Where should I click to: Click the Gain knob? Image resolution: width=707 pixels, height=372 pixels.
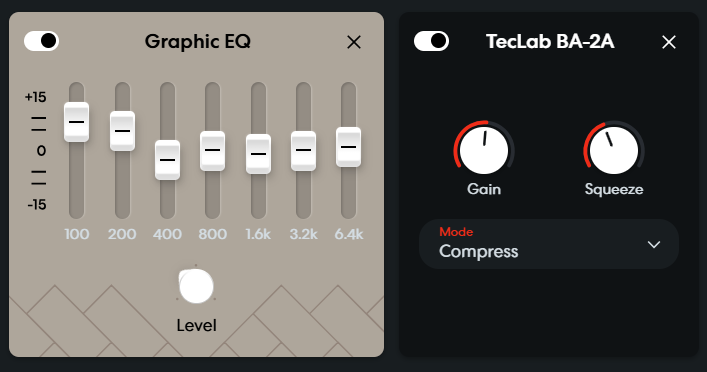[x=484, y=150]
